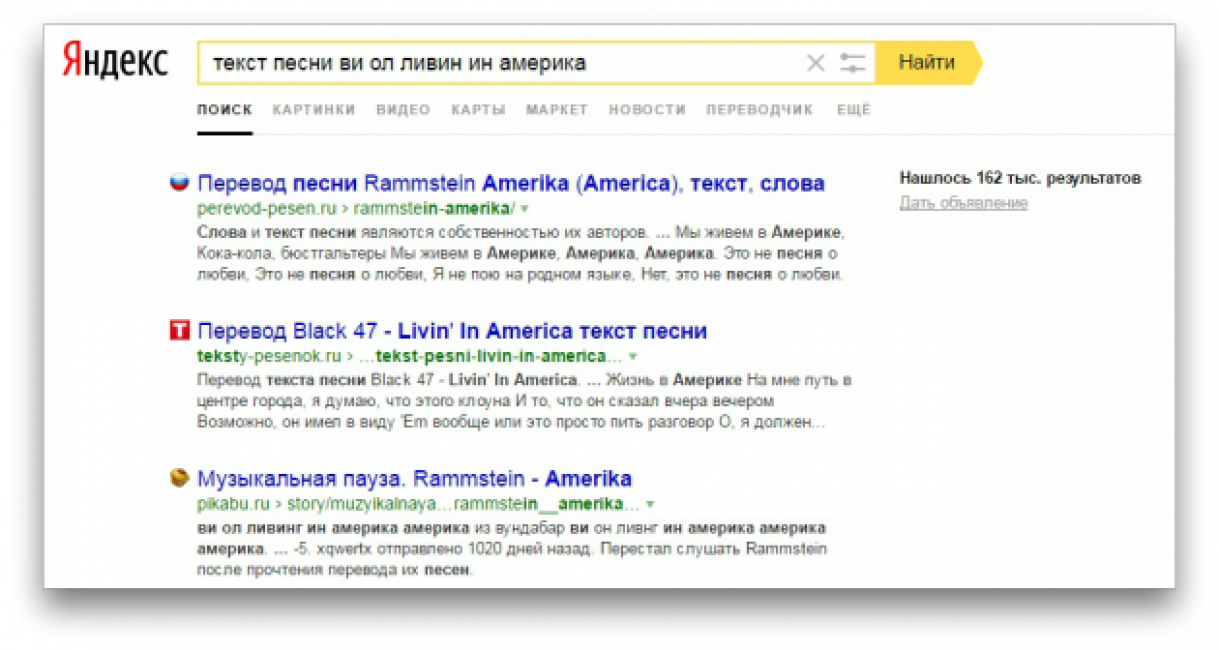Viewport: 1219px width, 650px height.
Task: Expand dropdown arrow next to pikabu.ru URL
Action: (648, 504)
